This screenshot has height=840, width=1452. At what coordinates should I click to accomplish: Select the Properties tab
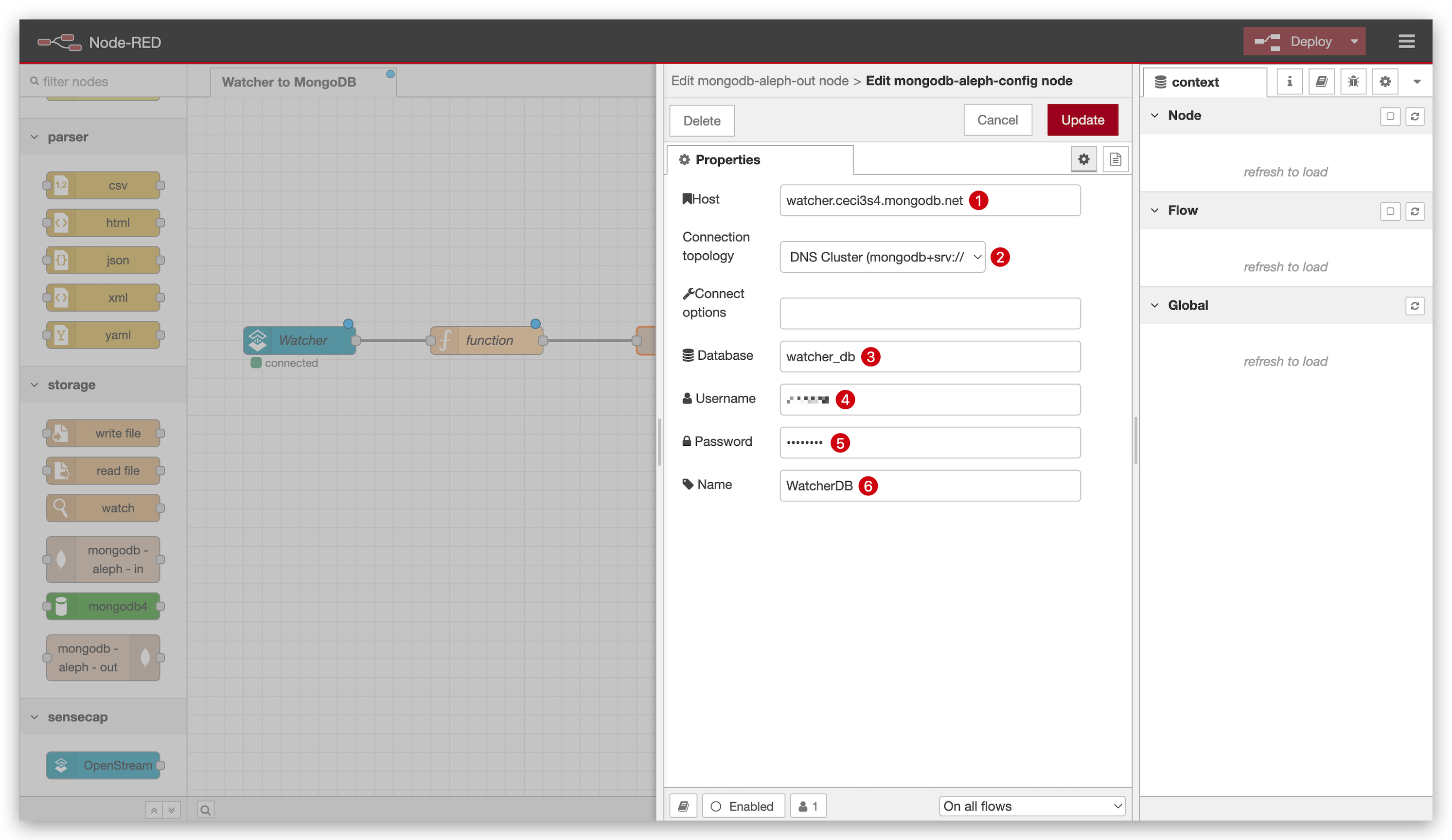[x=760, y=159]
